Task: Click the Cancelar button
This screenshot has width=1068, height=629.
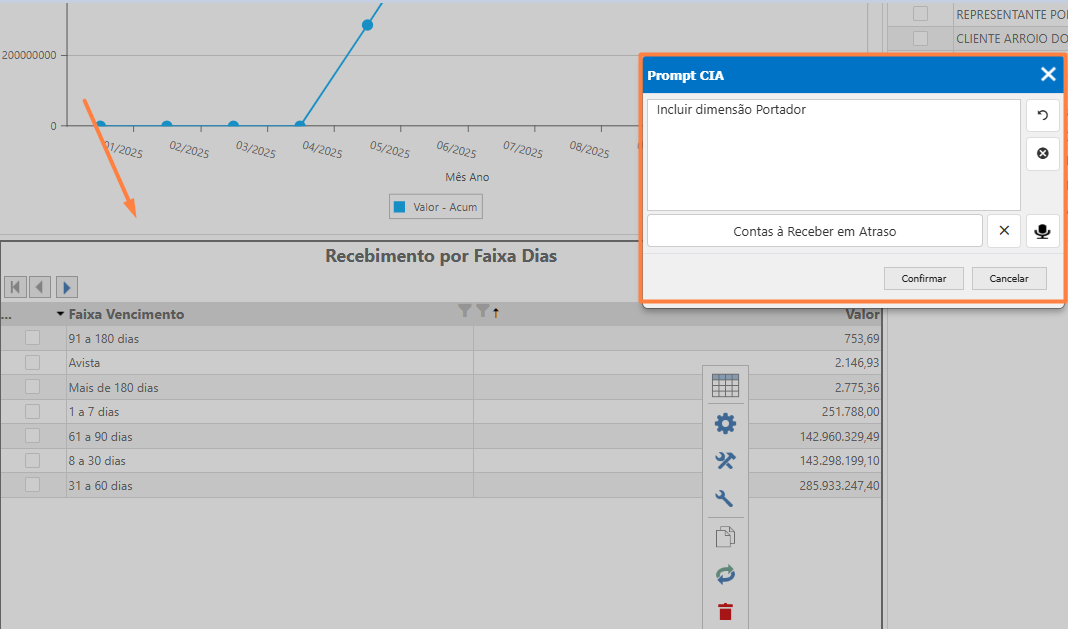Action: click(x=1009, y=278)
